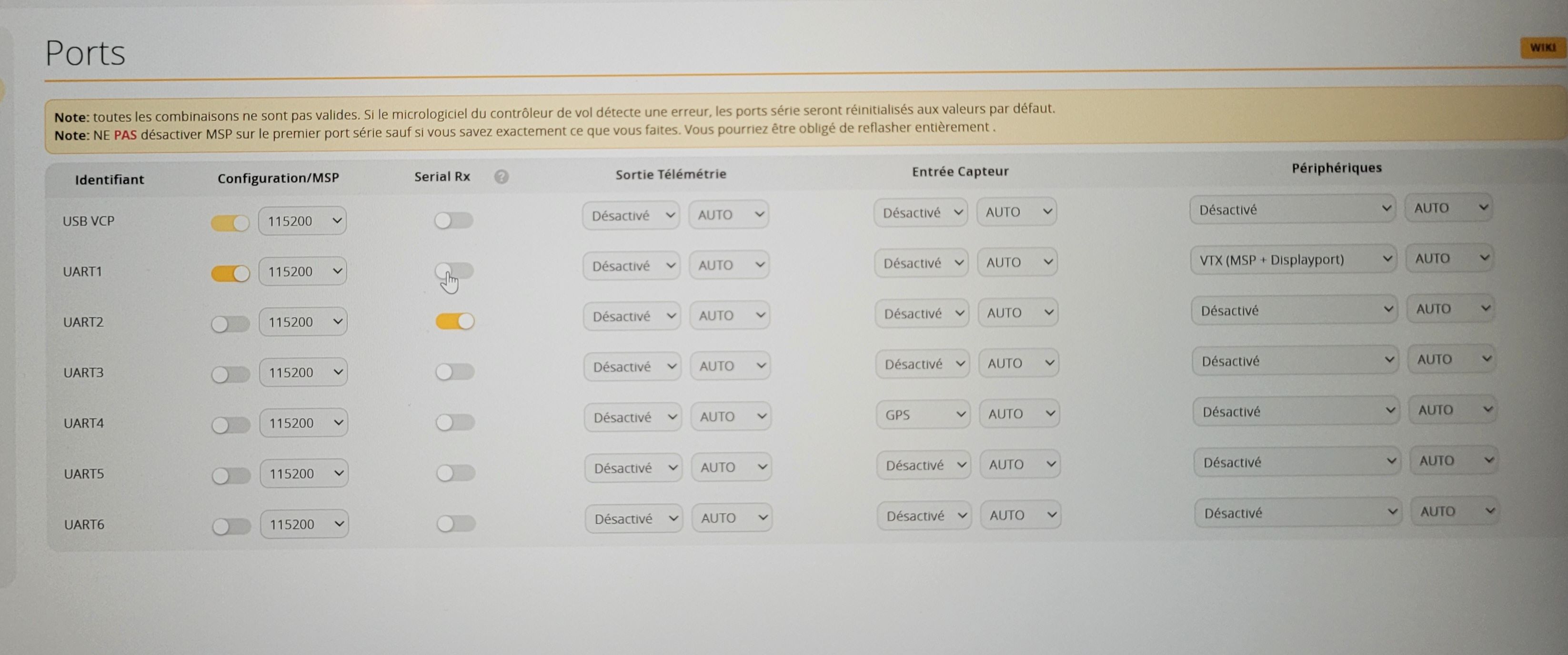Enable Serial Rx for UART1
The width and height of the screenshot is (1568, 655).
[454, 270]
